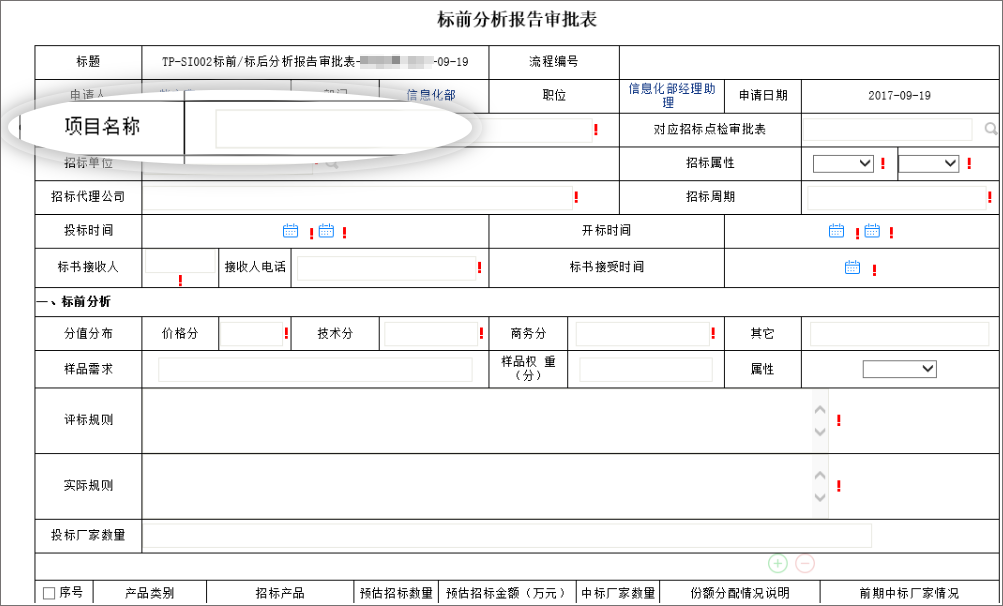Follow the 信息化部 department link
Screen dimensions: 1003x606
click(x=431, y=95)
